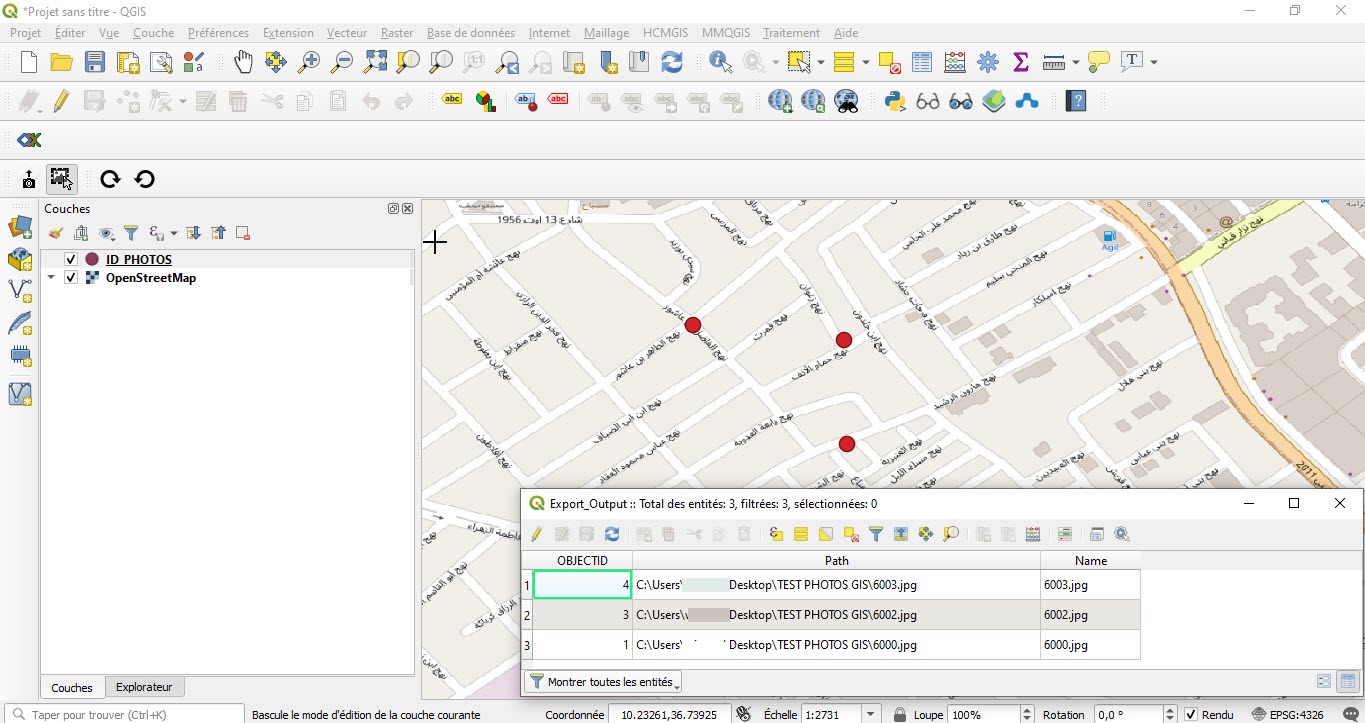The height and width of the screenshot is (723, 1365).
Task: Toggle the scale lock padlock icon
Action: (900, 715)
